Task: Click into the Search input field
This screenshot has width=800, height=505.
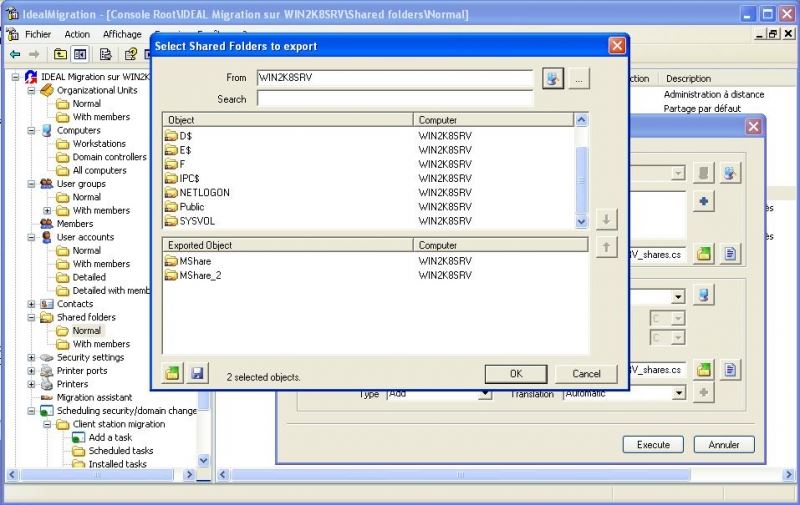Action: pyautogui.click(x=395, y=99)
